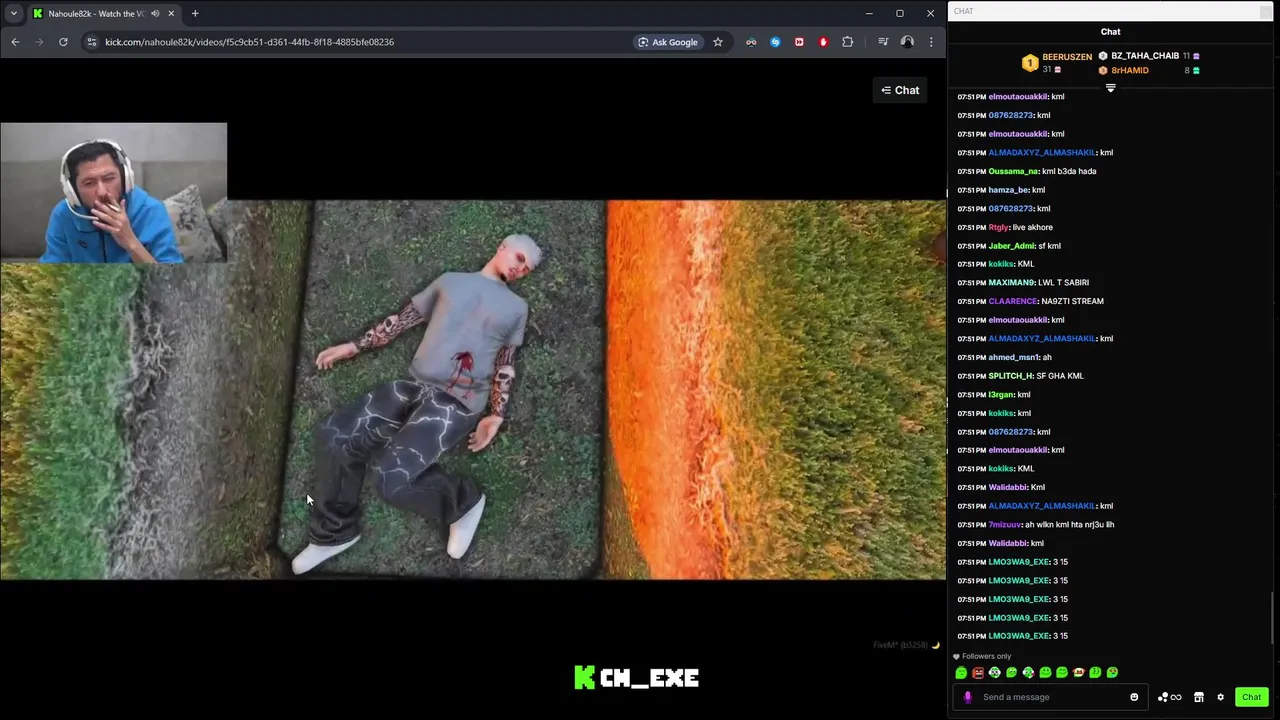Open the Shazam extension icon
1280x720 pixels.
(x=775, y=42)
